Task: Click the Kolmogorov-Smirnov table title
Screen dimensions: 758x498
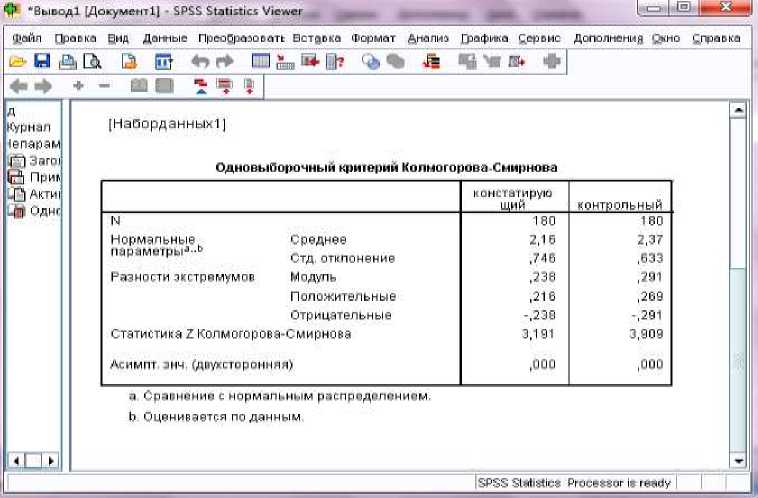Action: click(x=386, y=167)
